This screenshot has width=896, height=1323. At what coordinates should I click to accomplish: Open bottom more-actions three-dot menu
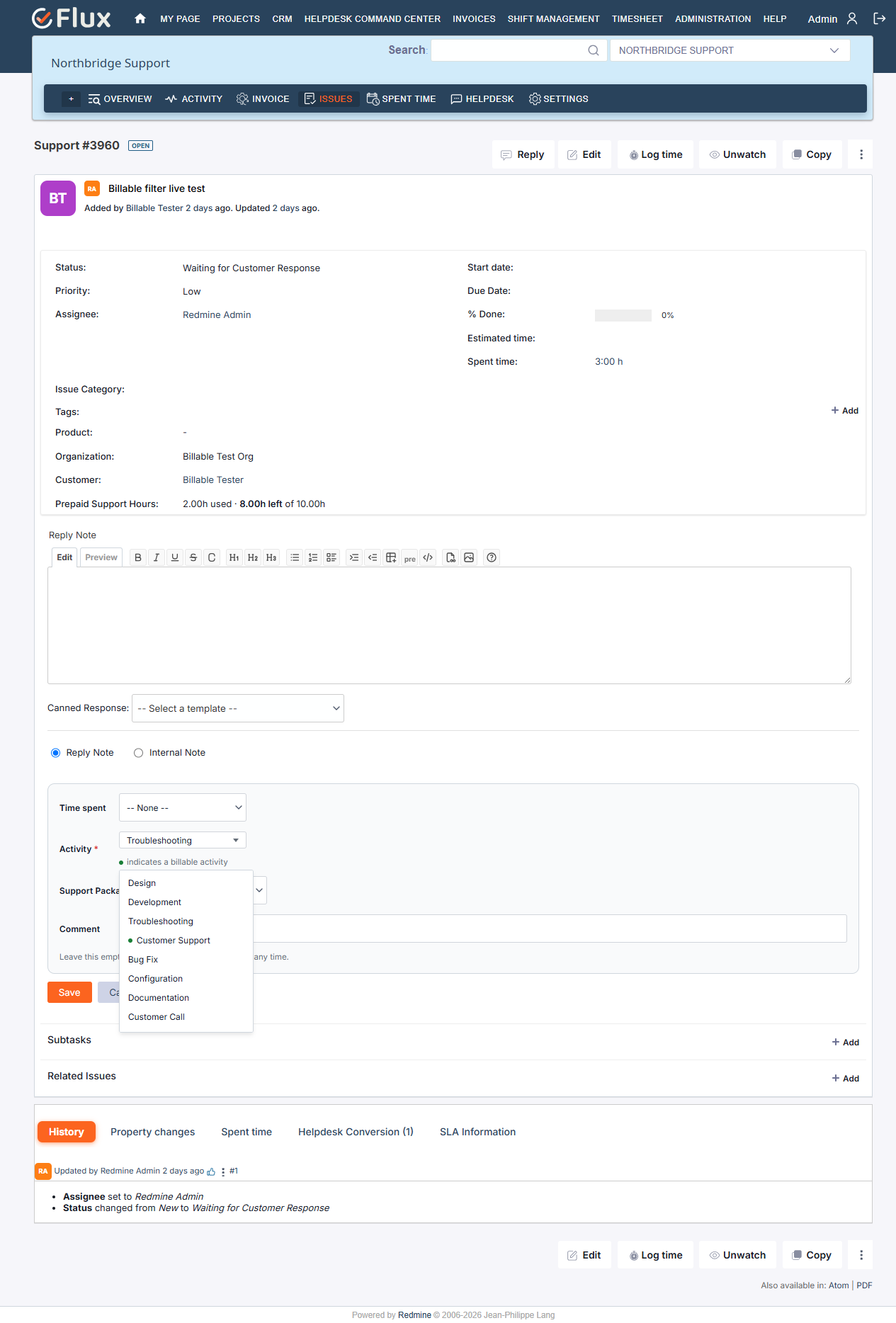(x=861, y=1255)
